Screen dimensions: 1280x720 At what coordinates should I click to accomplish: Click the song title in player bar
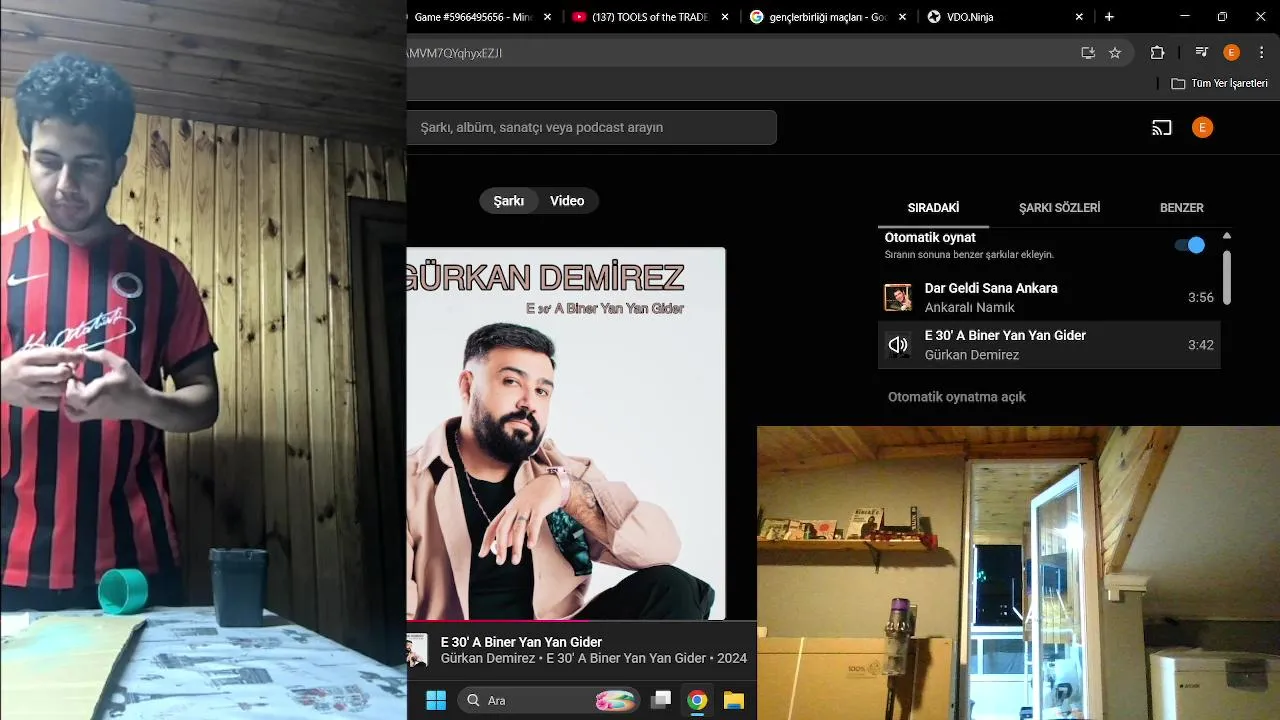coord(521,642)
